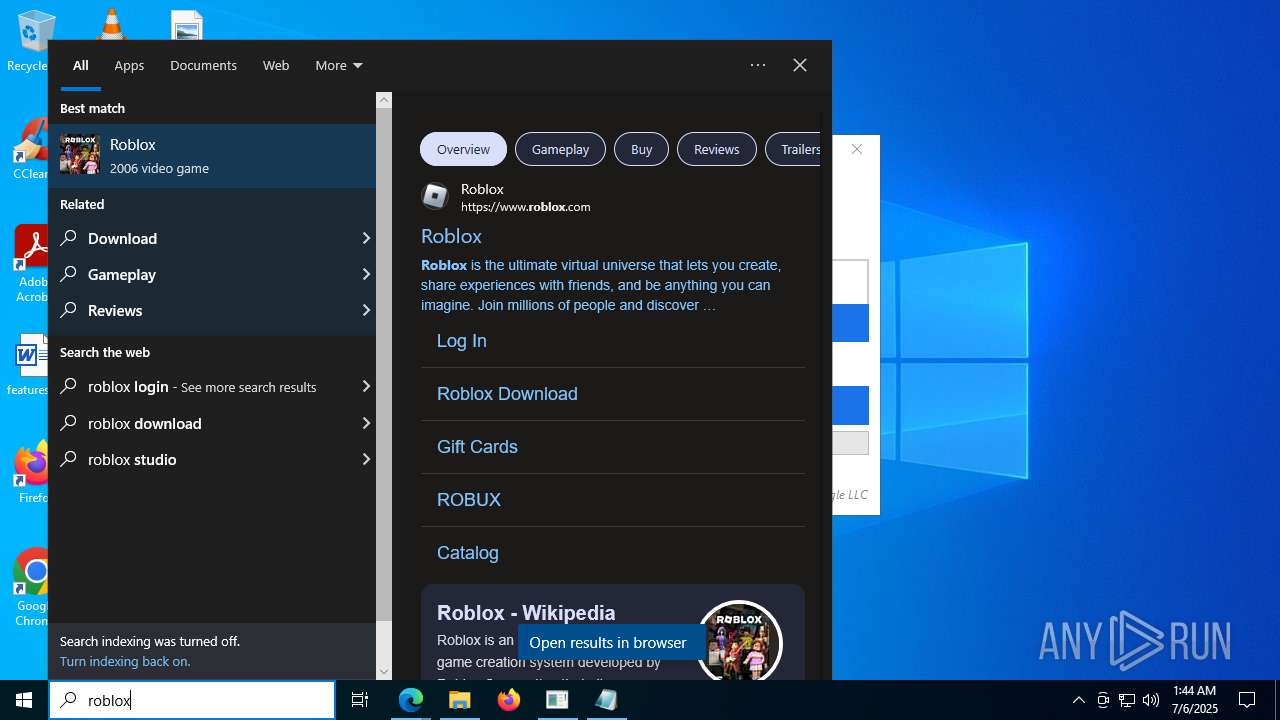Viewport: 1280px width, 720px height.
Task: Click the Roblox favicon in the preview pane
Action: point(435,196)
